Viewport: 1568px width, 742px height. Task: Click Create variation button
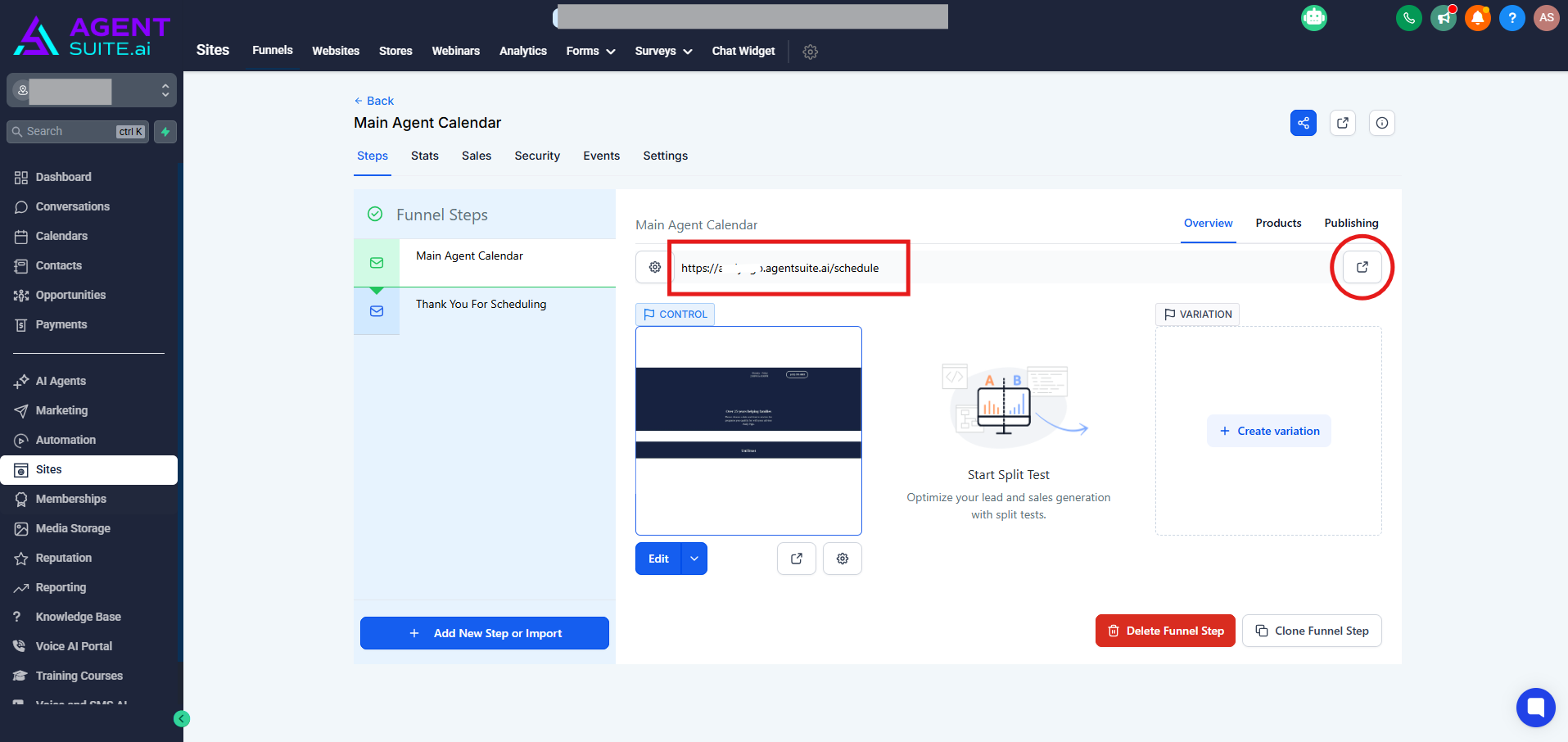[x=1269, y=431]
